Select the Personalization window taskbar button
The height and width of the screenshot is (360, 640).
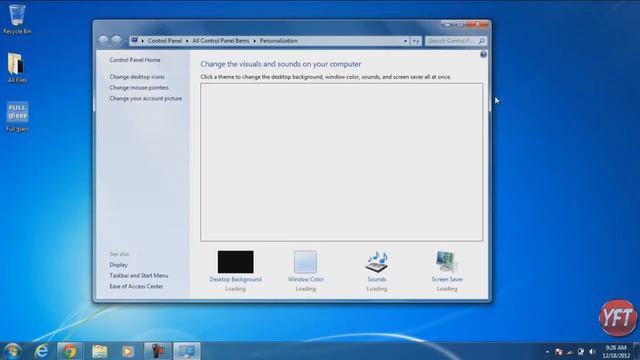click(x=187, y=351)
